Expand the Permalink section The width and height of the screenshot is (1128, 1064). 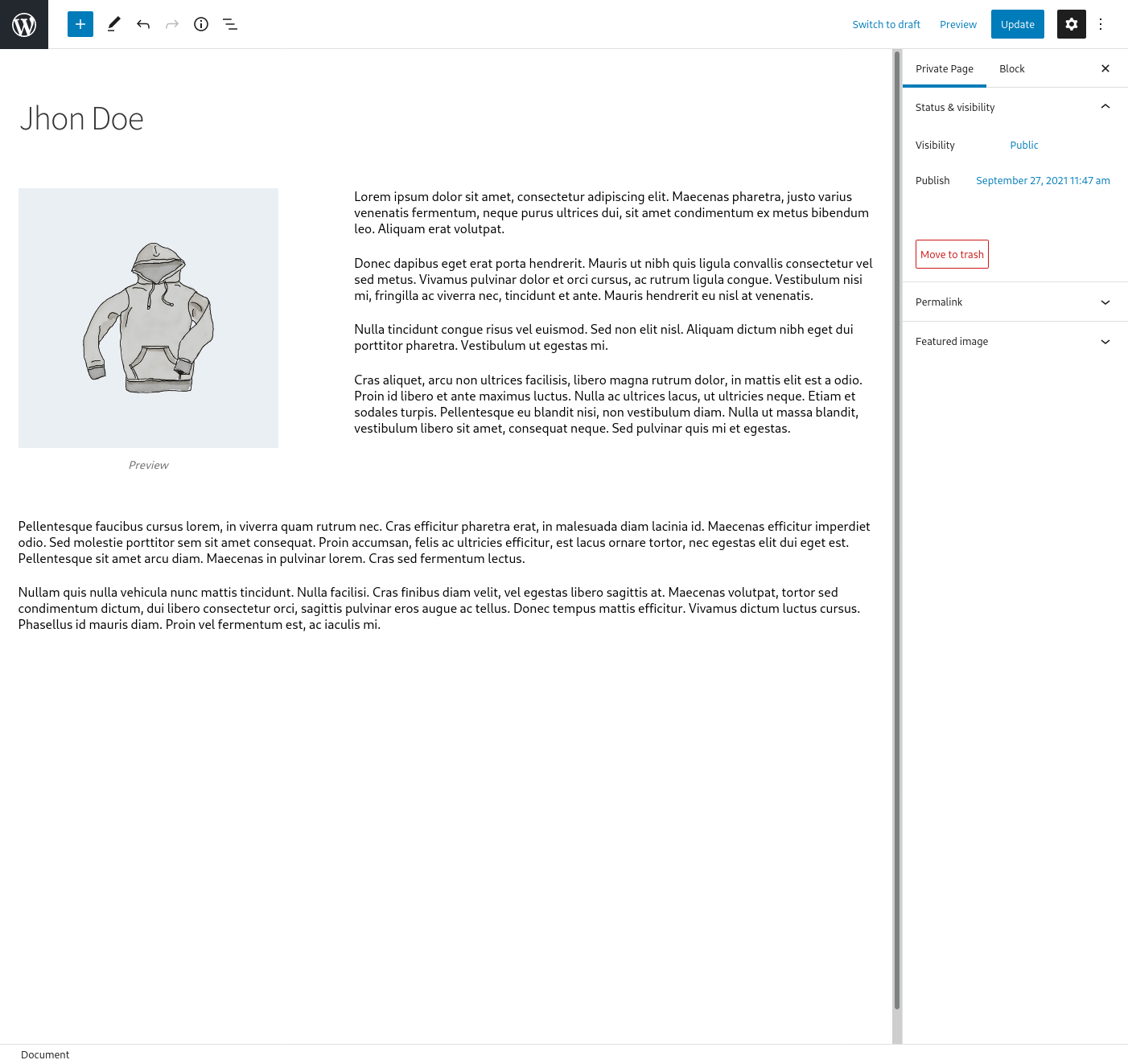pyautogui.click(x=1105, y=302)
